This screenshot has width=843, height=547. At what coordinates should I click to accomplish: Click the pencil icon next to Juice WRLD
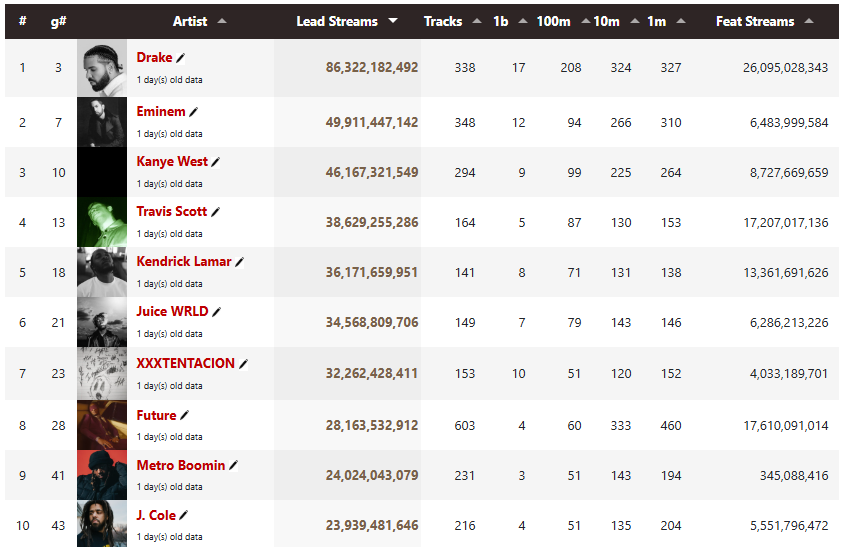tap(216, 312)
